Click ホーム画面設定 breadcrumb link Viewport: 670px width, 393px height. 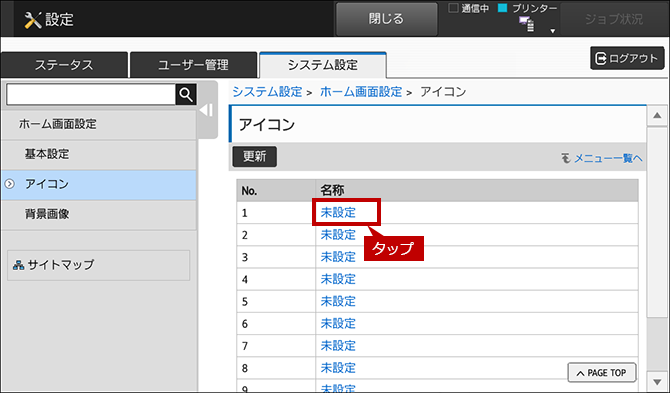coord(361,92)
